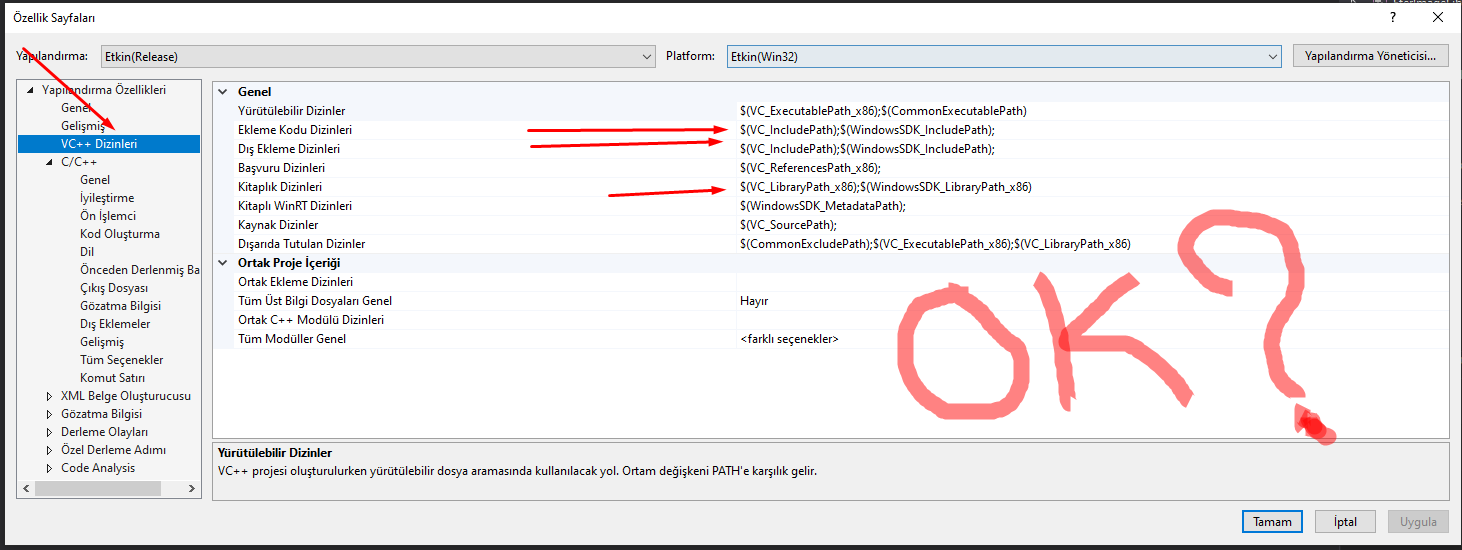Image resolution: width=1462 pixels, height=550 pixels.
Task: Select Ortak C++ Modülü Dizinleri property
Action: coord(311,320)
